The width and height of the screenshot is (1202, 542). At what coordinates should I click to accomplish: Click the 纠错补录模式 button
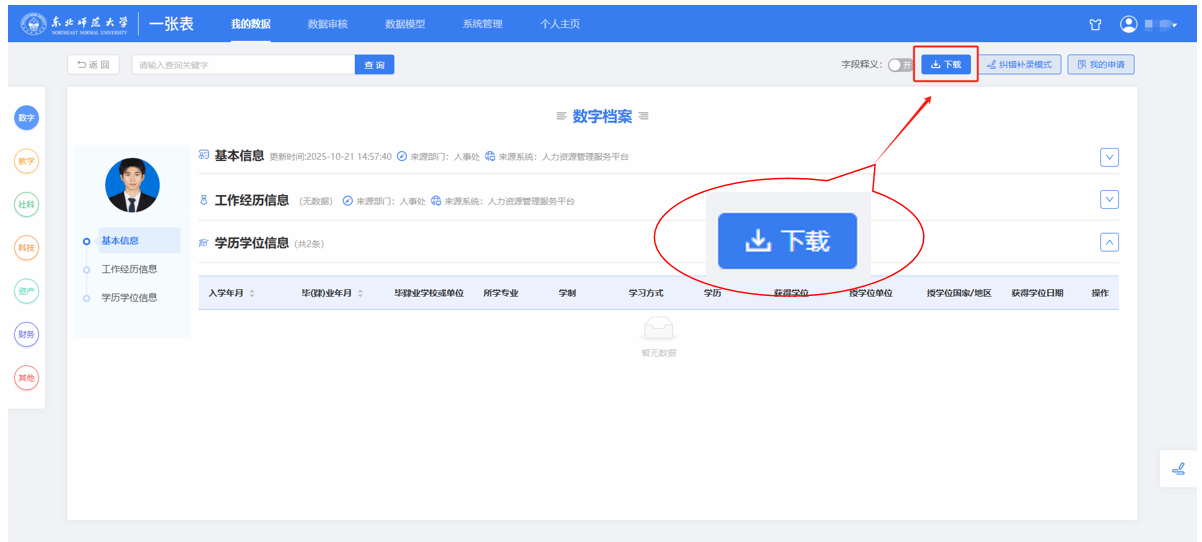(1019, 65)
